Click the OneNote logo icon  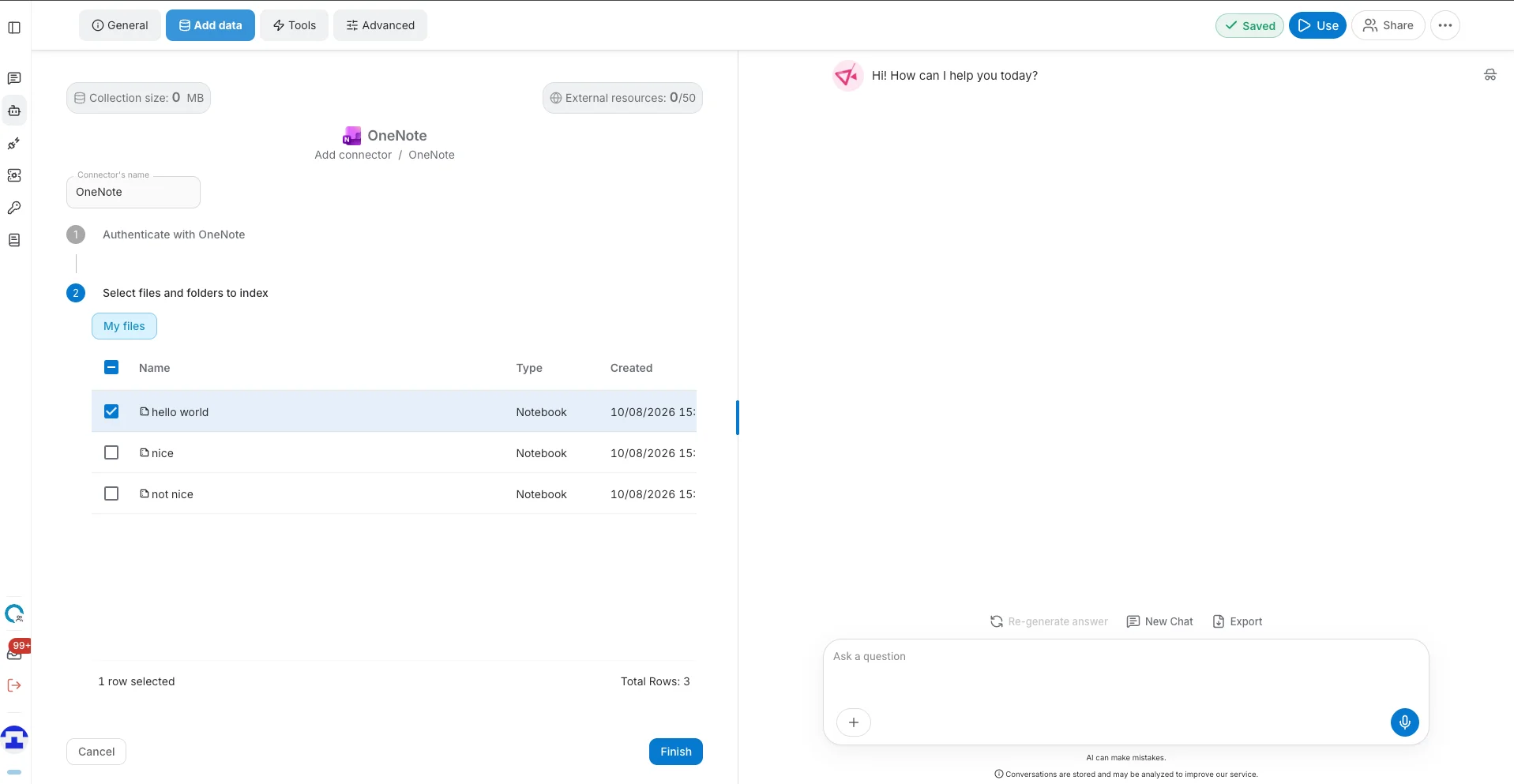click(x=352, y=136)
